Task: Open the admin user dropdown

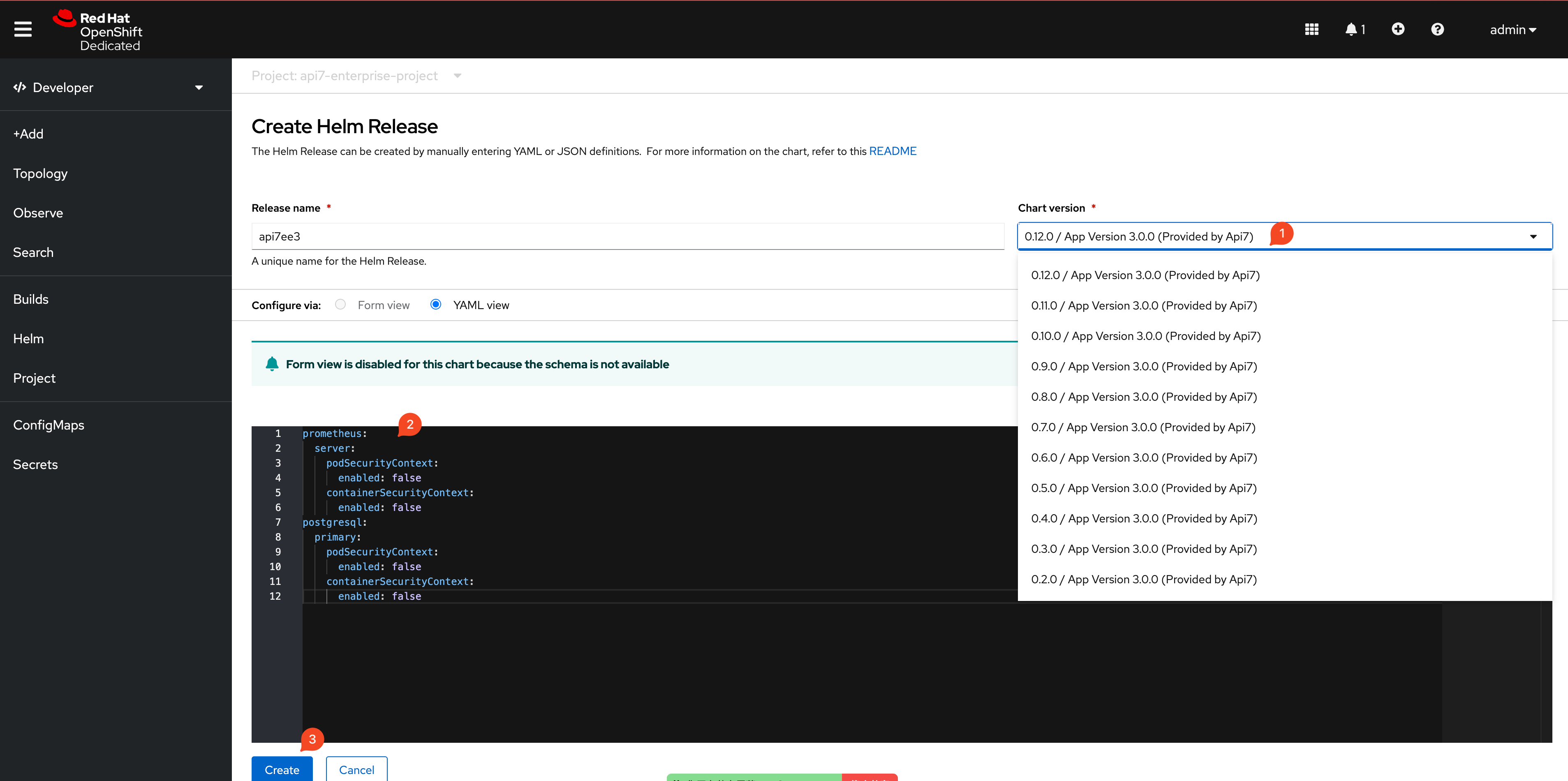Action: 1512,29
